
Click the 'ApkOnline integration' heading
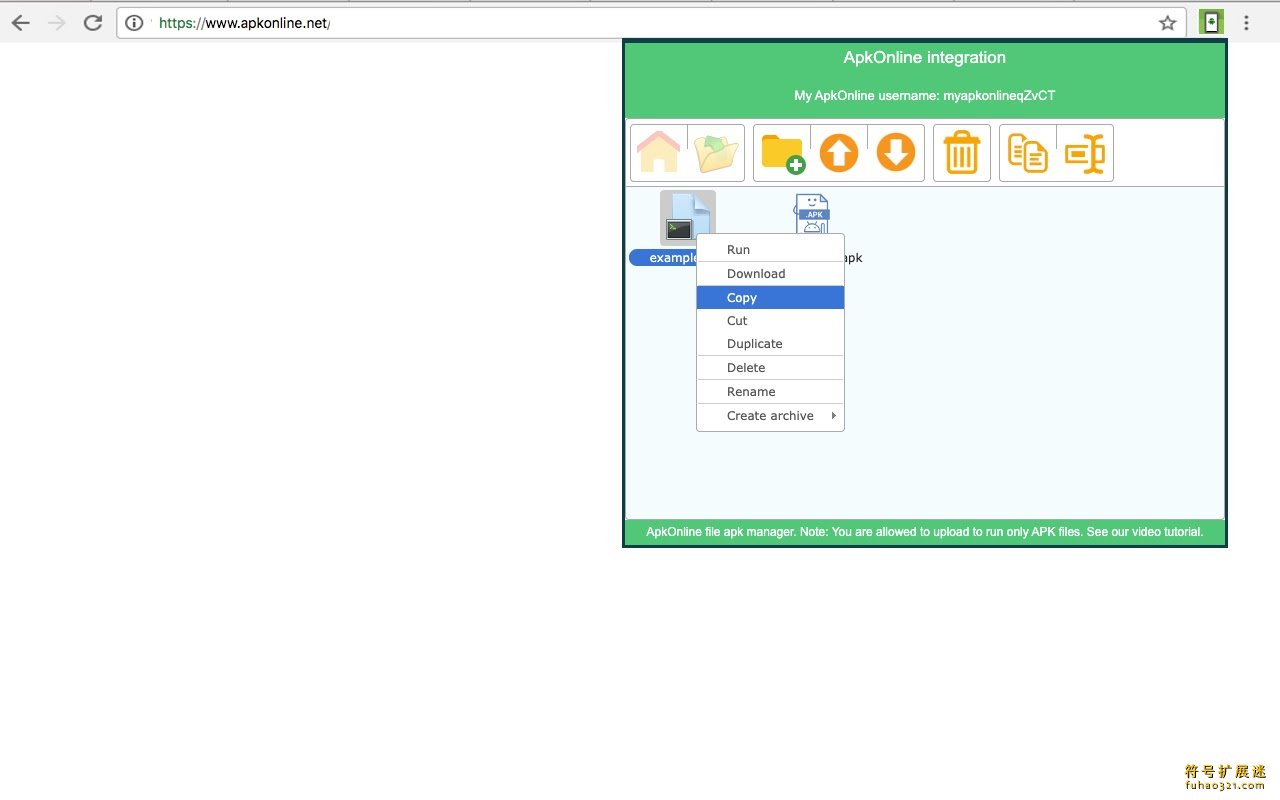pos(925,58)
